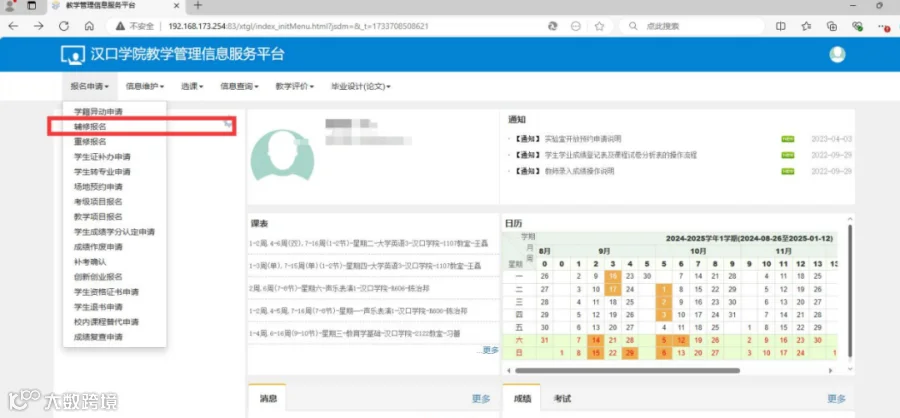This screenshot has width=900, height=418.
Task: Expand the 教学评价 dropdown menu
Action: pyautogui.click(x=294, y=87)
